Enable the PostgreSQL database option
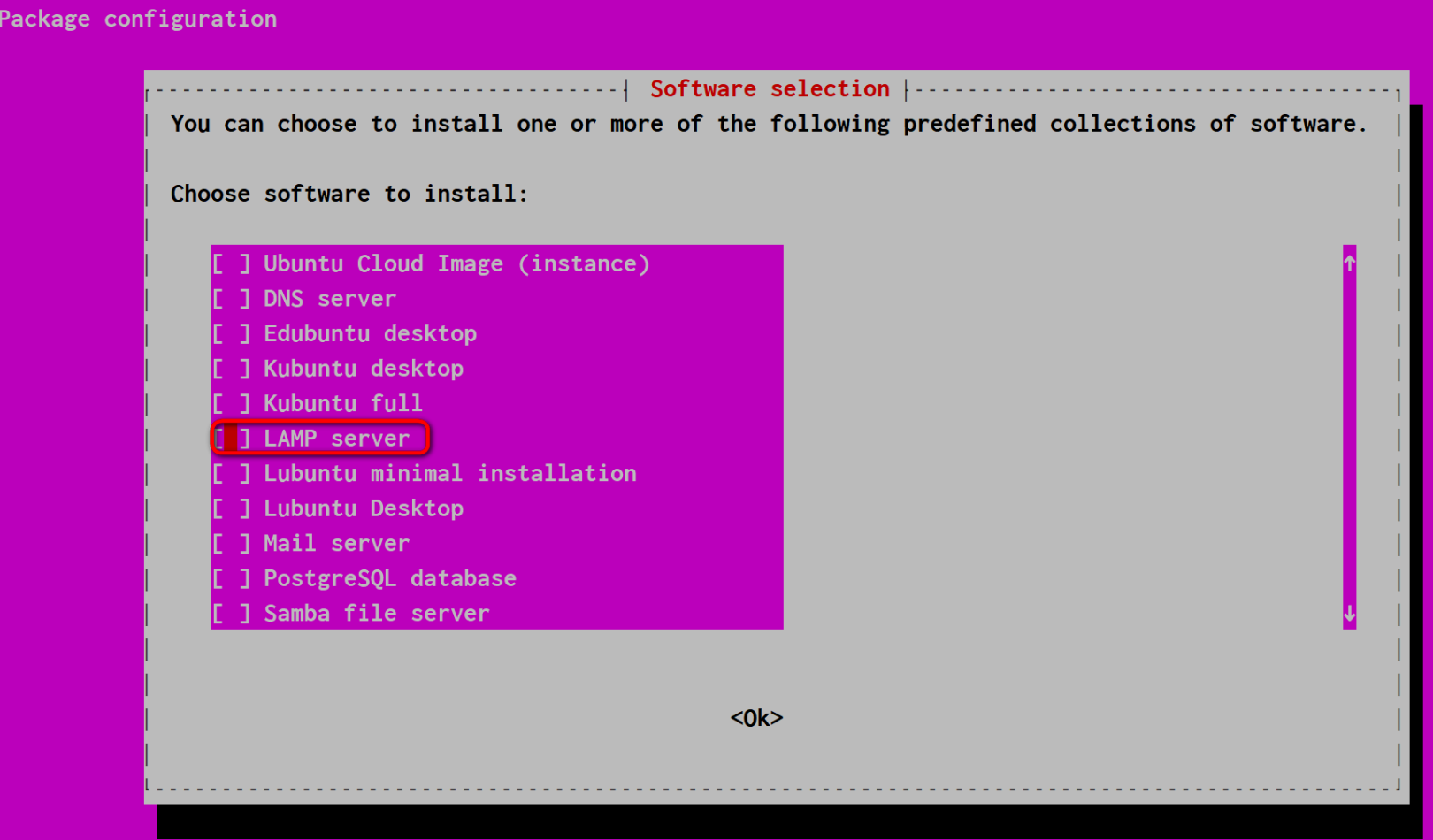The image size is (1433, 840). (230, 577)
